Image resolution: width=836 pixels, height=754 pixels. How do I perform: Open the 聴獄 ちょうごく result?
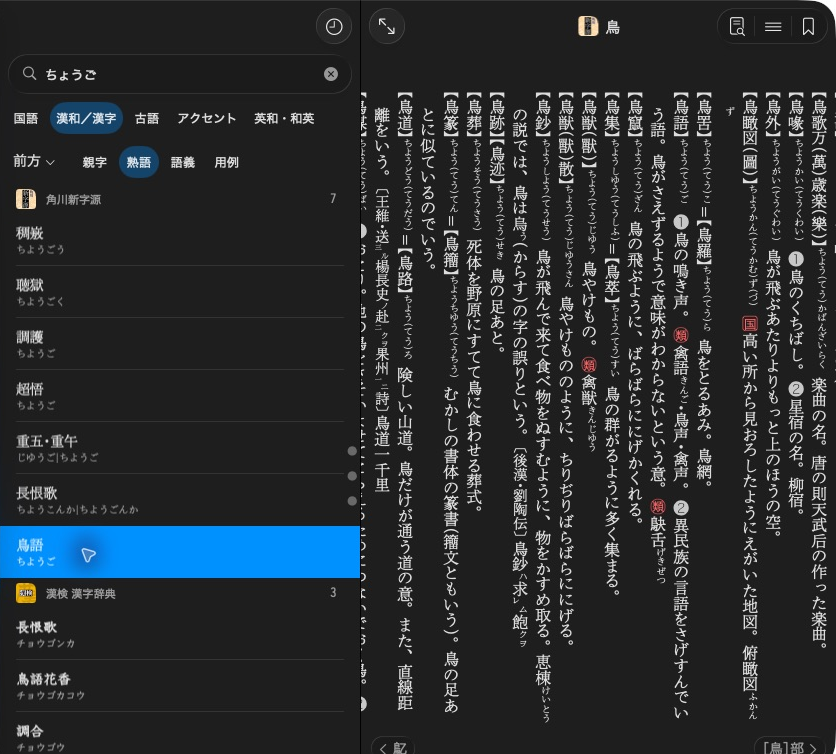(180, 292)
